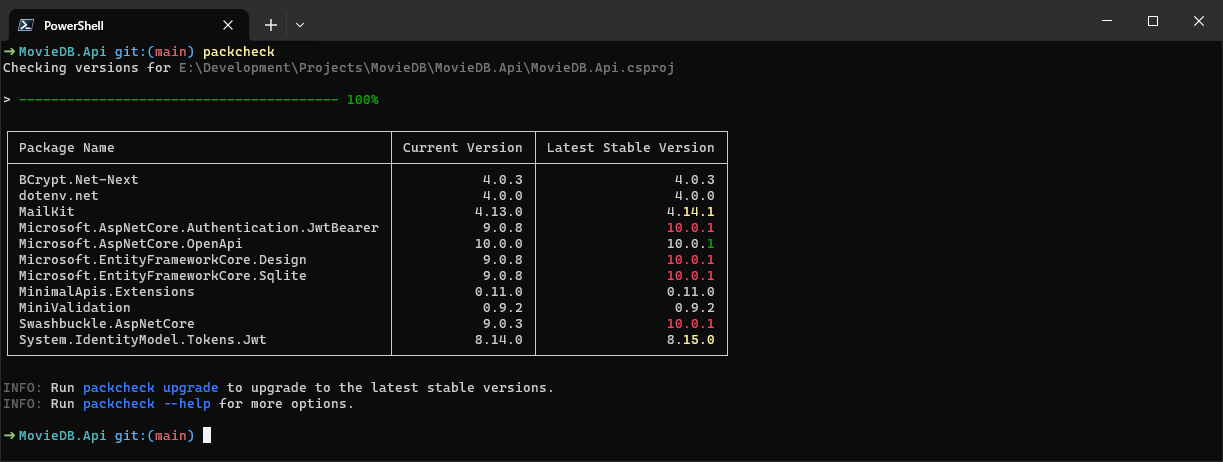1223x462 pixels.
Task: Select the PowerShell tab
Action: tap(127, 25)
